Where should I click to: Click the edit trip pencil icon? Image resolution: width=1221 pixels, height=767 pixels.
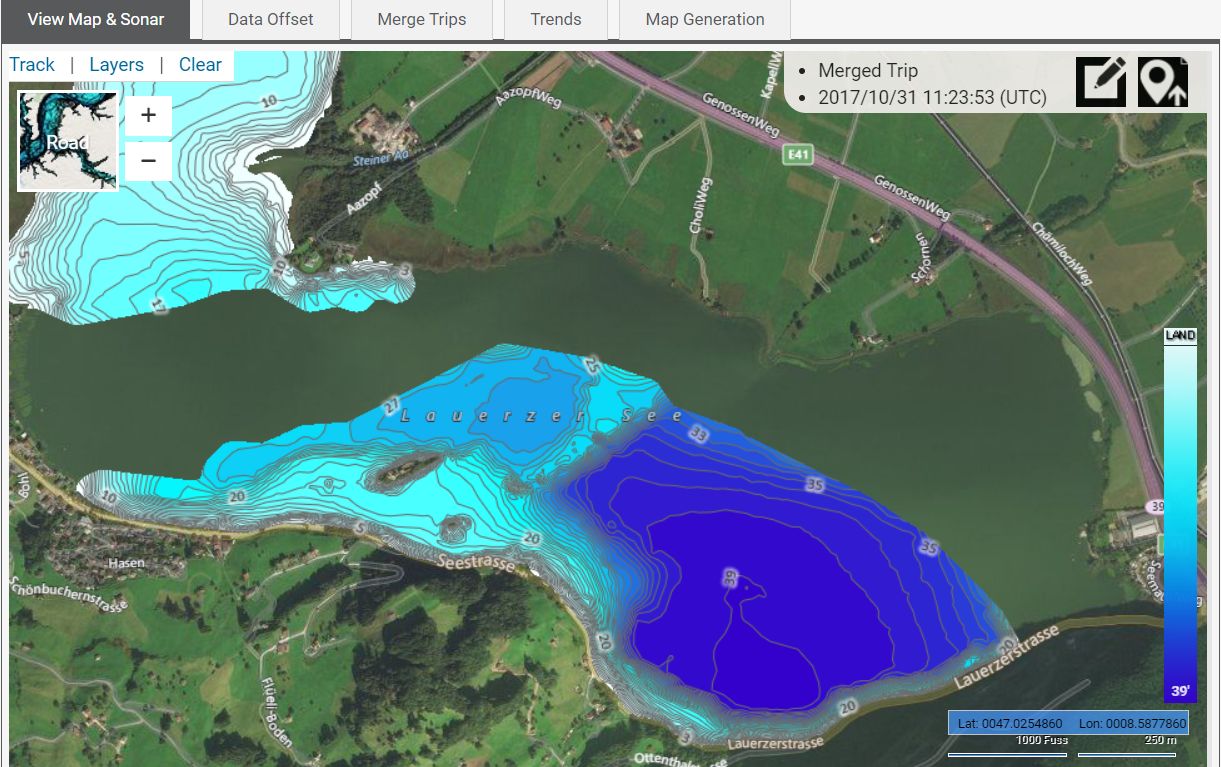point(1101,82)
